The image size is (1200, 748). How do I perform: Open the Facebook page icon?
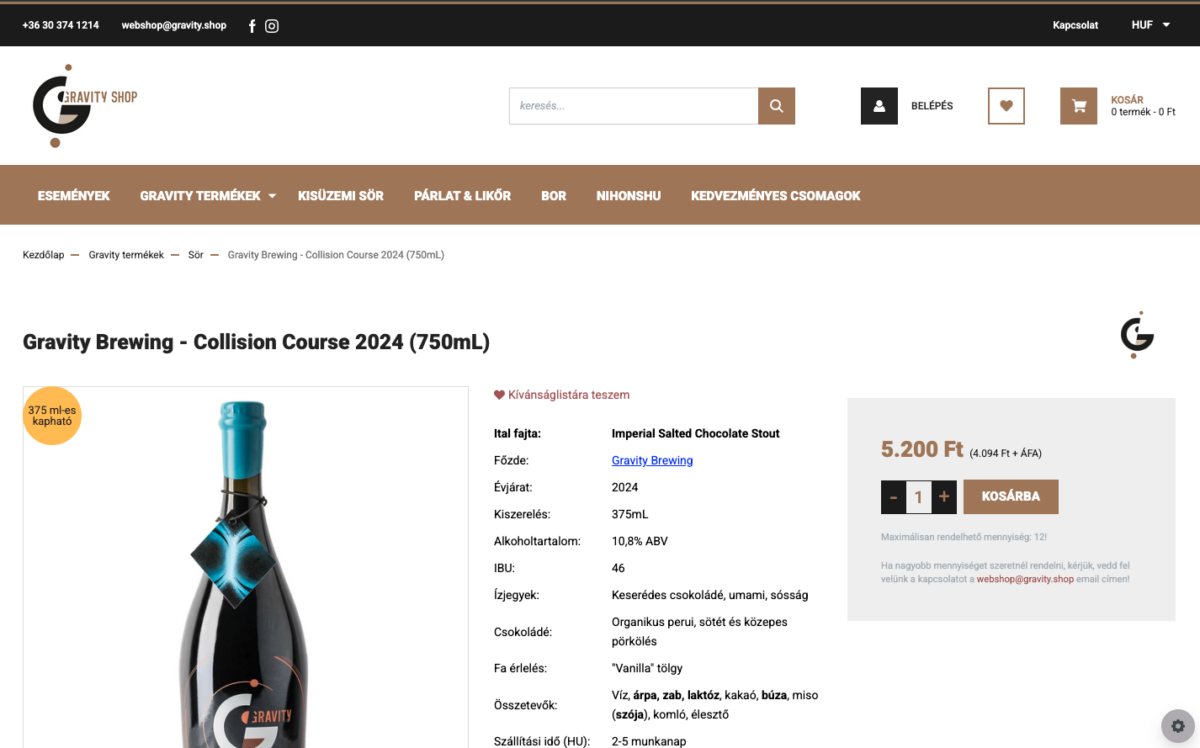[x=251, y=26]
